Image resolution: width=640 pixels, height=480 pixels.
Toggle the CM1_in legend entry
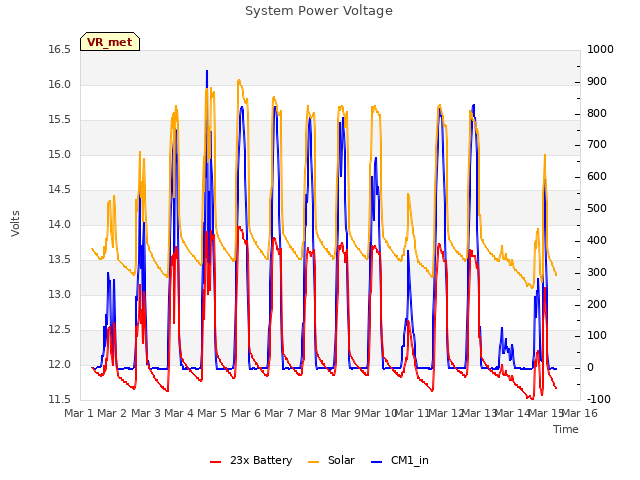pyautogui.click(x=400, y=460)
